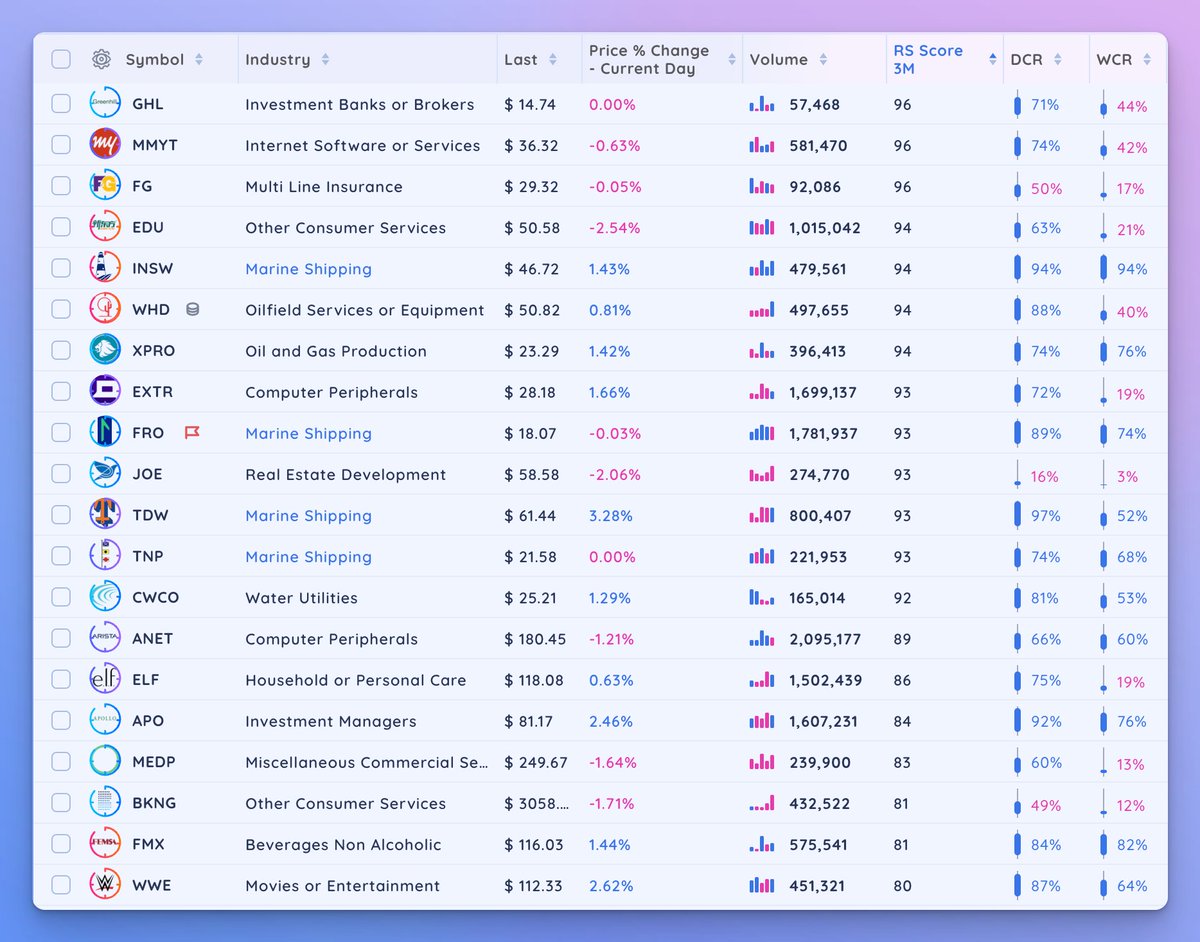The image size is (1200, 942).
Task: Click the TDW company logo
Action: (x=105, y=514)
